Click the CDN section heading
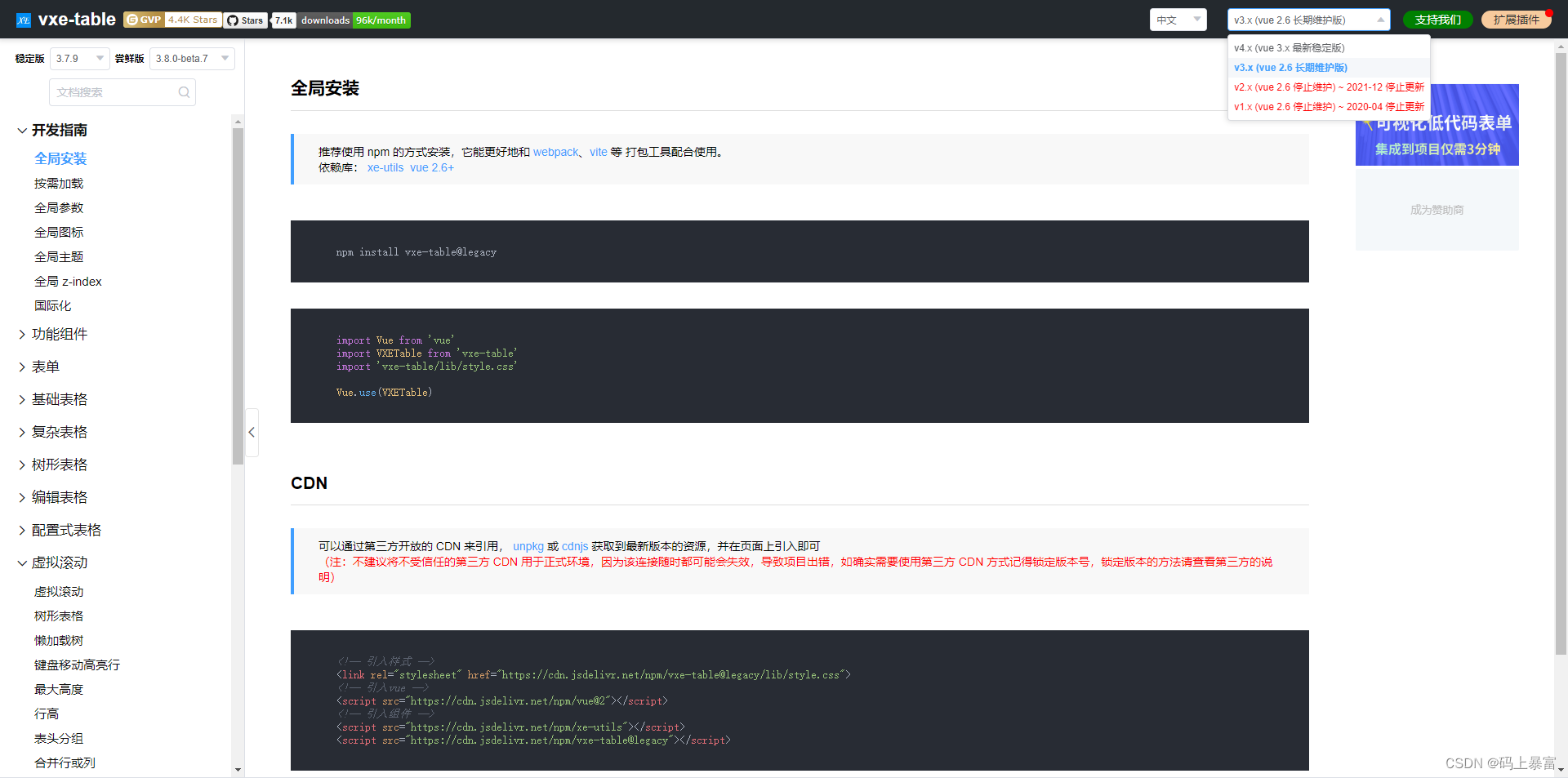The width and height of the screenshot is (1568, 778). tap(309, 482)
